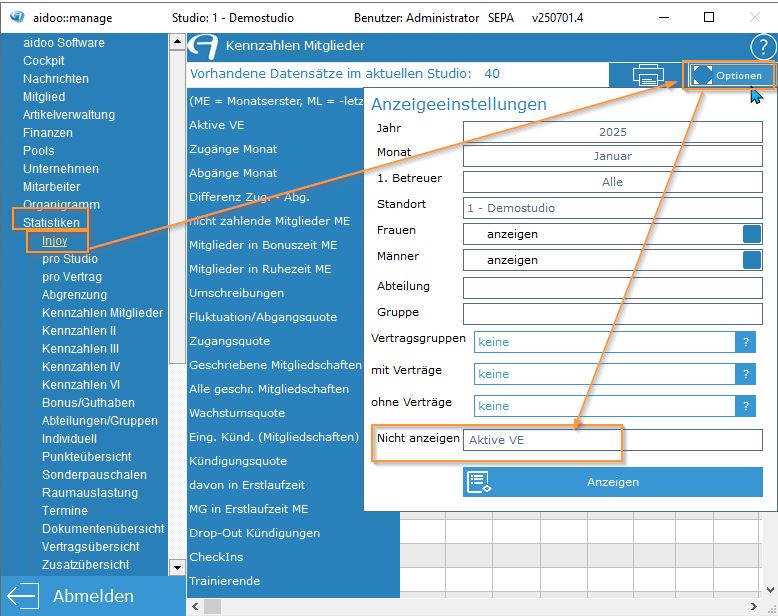Image resolution: width=778 pixels, height=616 pixels.
Task: Open Finanzen in sidebar
Action: [x=48, y=133]
